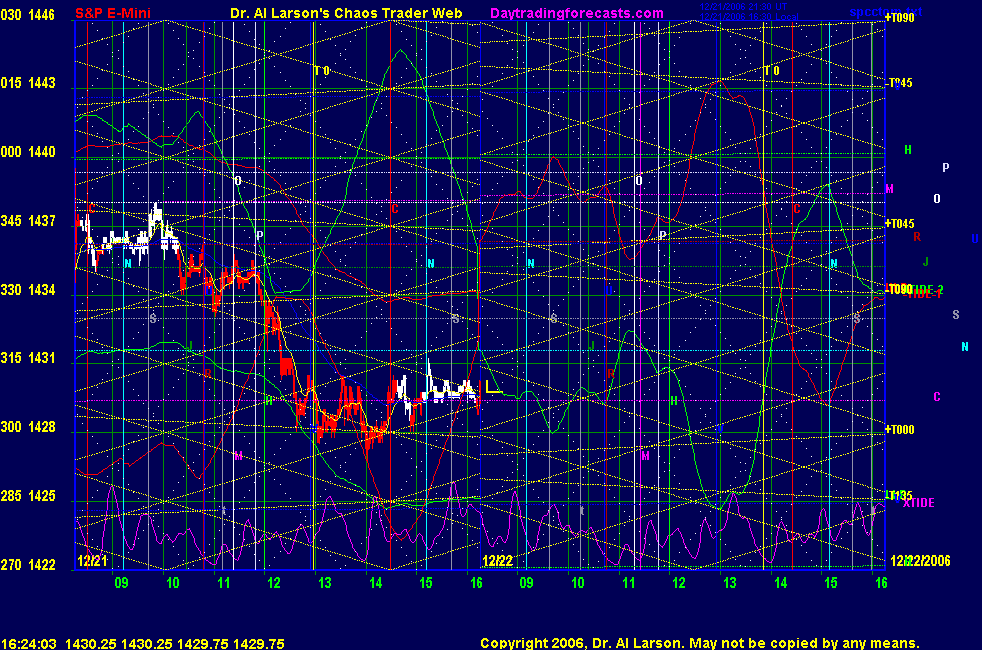The image size is (982, 650).
Task: Click the 12/22 session date label
Action: (x=498, y=560)
